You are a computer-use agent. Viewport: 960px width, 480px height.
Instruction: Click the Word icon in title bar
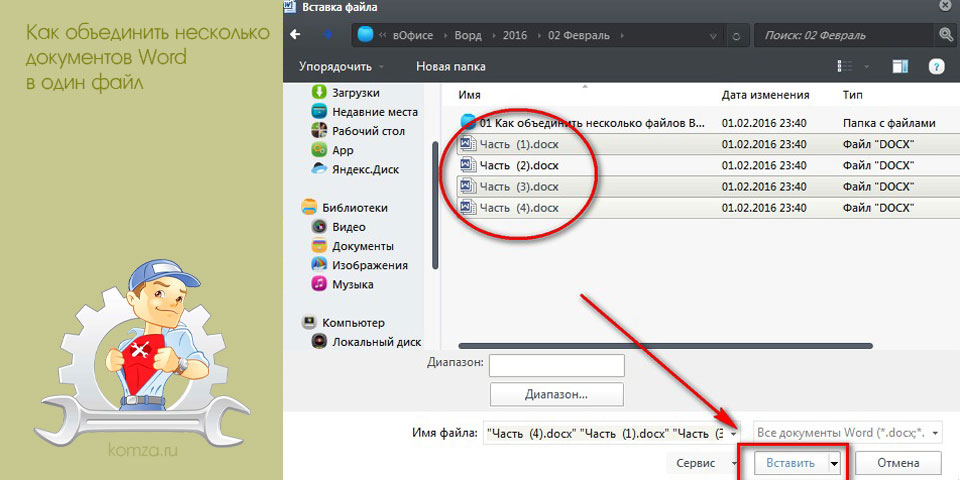(x=291, y=7)
